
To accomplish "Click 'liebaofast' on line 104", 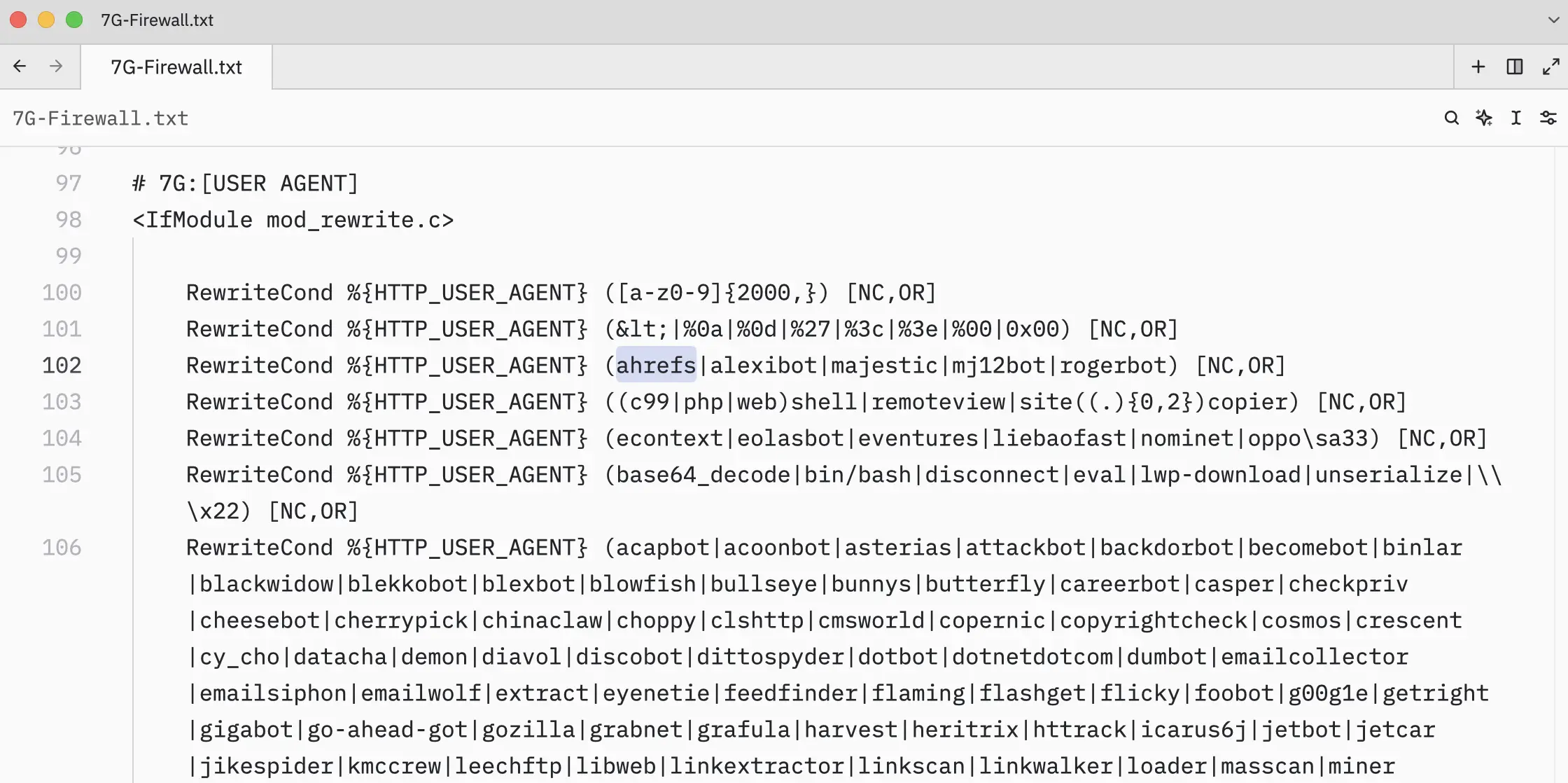I will tap(1059, 438).
